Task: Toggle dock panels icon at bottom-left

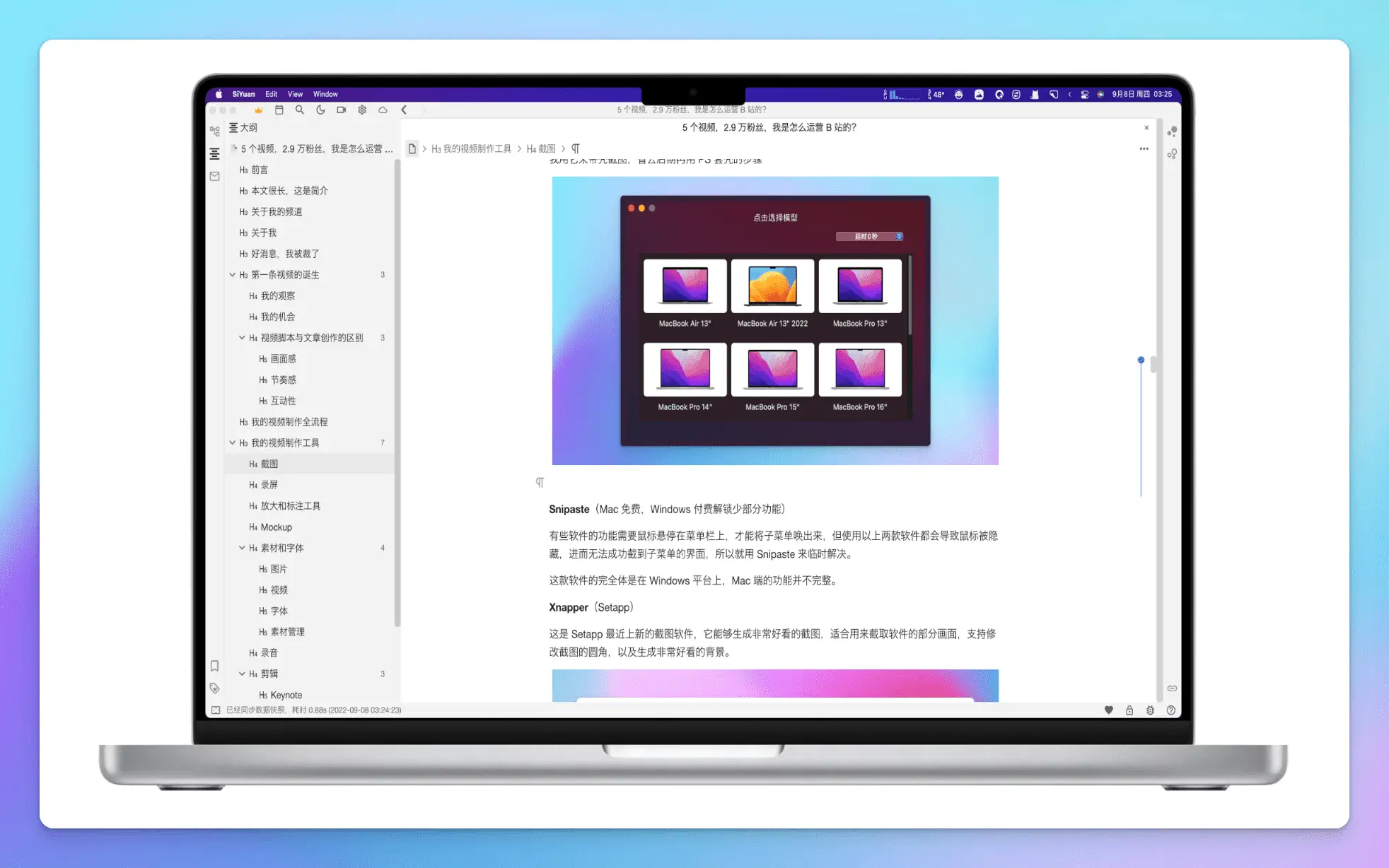Action: (x=215, y=710)
